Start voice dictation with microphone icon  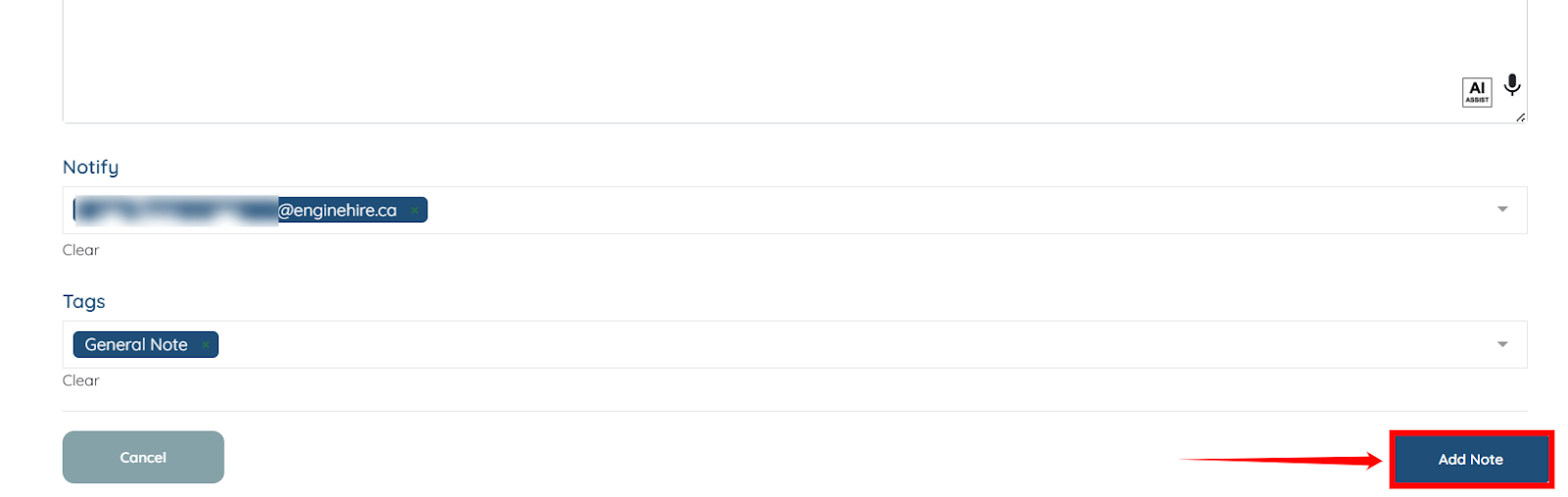tap(1512, 85)
